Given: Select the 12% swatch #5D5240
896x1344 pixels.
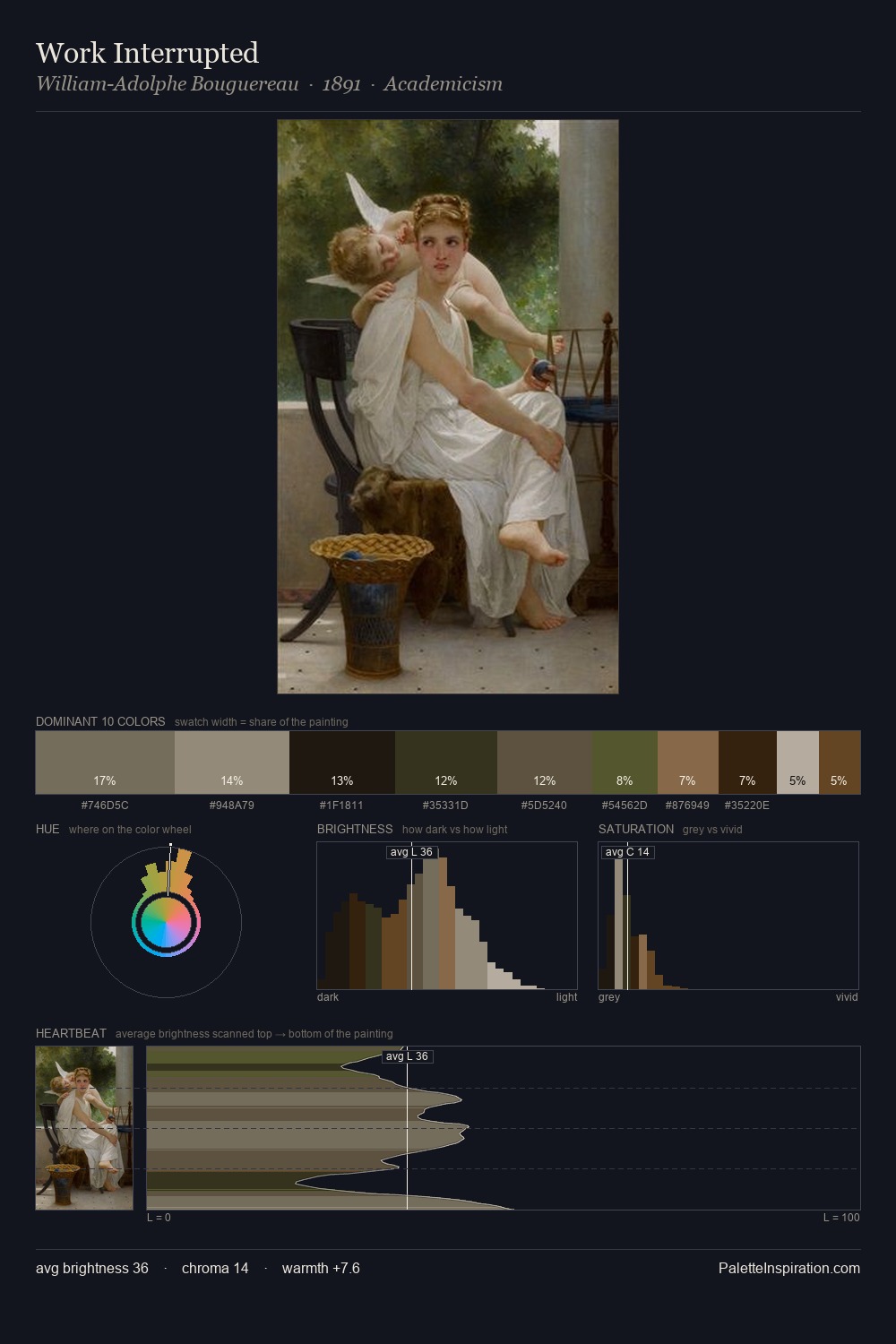Looking at the screenshot, I should coord(545,762).
